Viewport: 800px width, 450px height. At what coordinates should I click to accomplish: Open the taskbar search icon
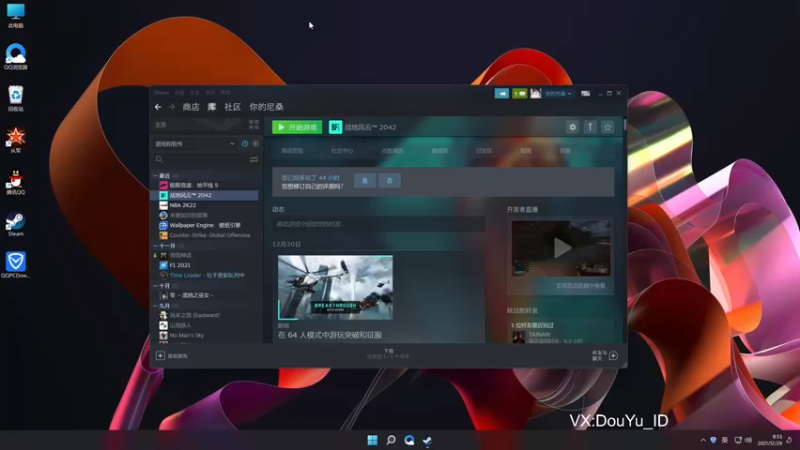(x=391, y=440)
